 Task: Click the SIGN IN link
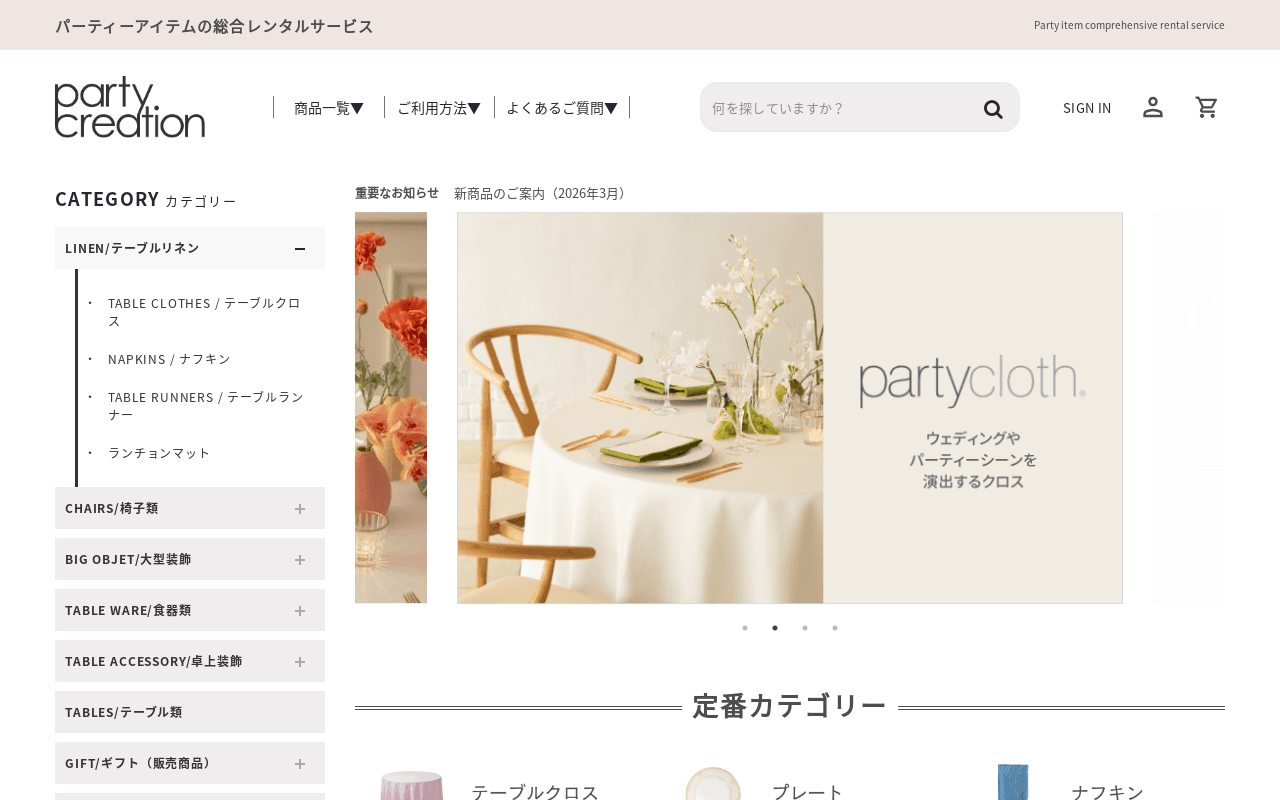(x=1087, y=108)
